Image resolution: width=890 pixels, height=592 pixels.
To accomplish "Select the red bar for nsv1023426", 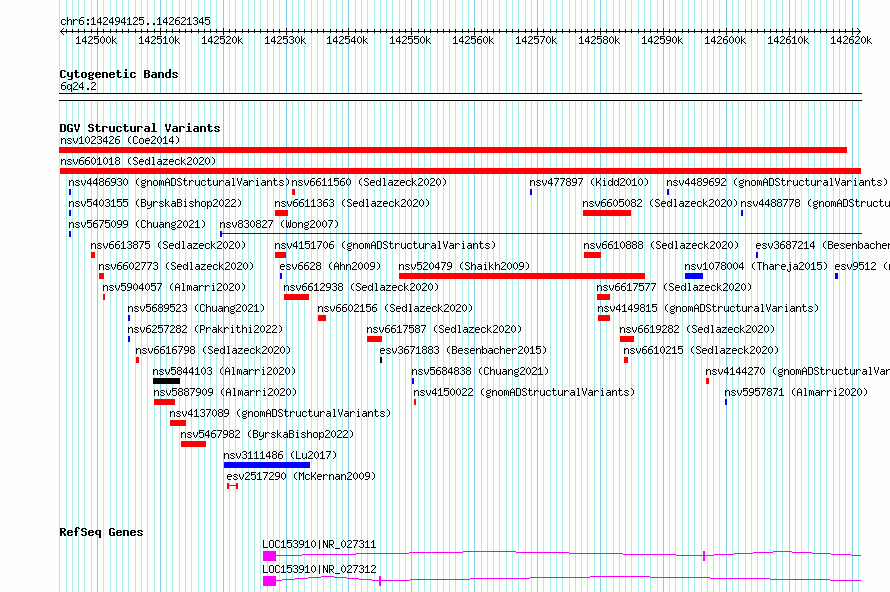I will click(453, 150).
